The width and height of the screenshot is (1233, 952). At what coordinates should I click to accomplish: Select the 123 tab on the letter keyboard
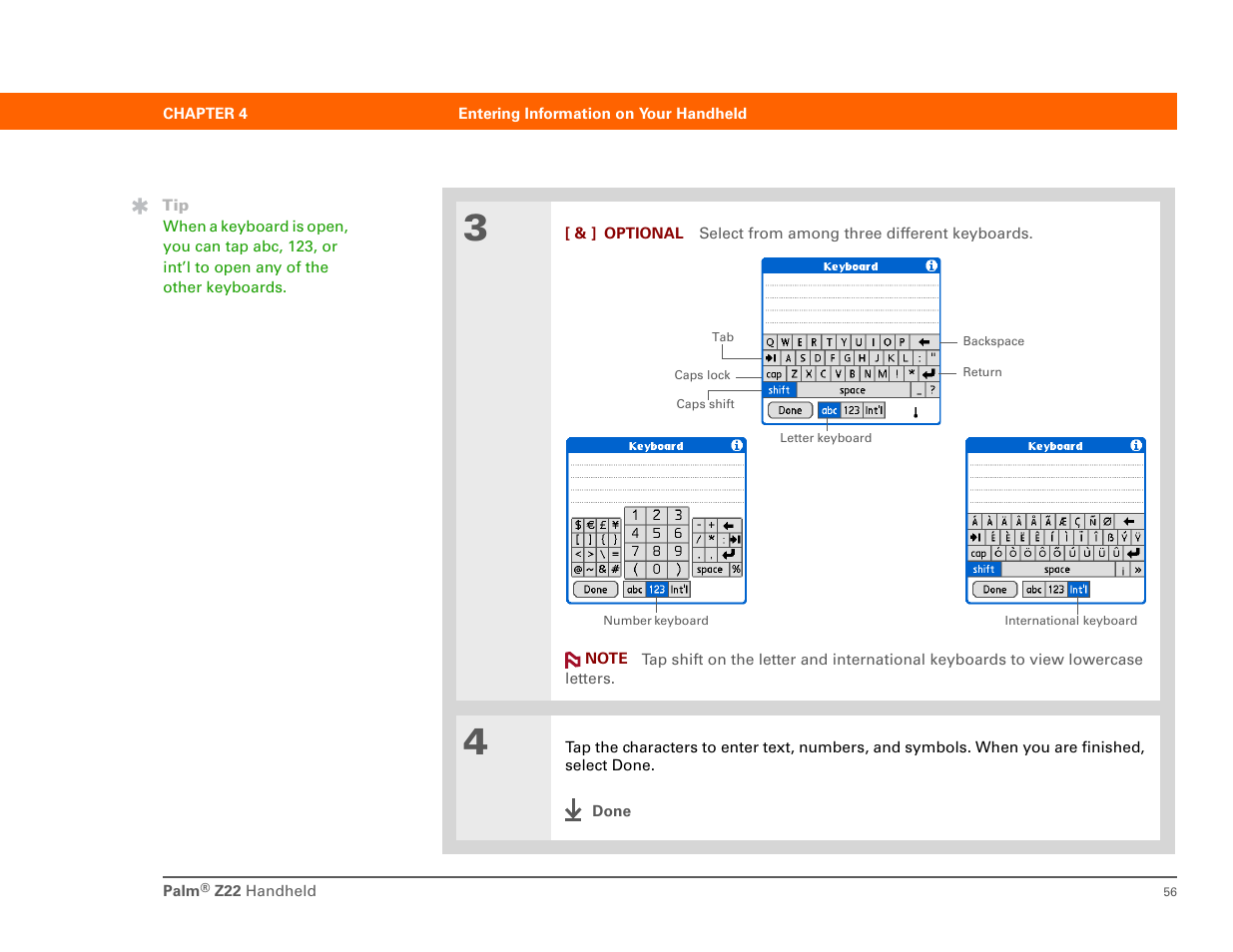(x=852, y=410)
